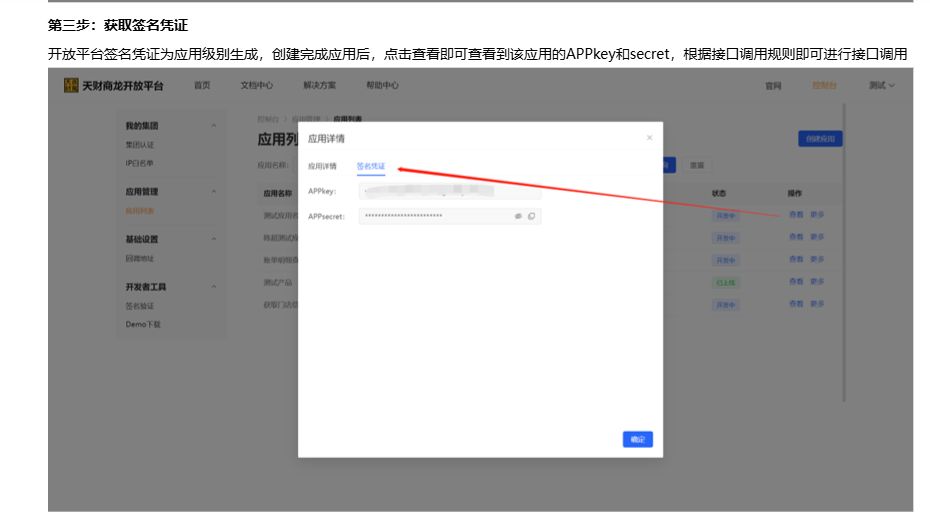This screenshot has width=930, height=530.
Task: Click the green 已上线 status tag
Action: click(x=725, y=283)
